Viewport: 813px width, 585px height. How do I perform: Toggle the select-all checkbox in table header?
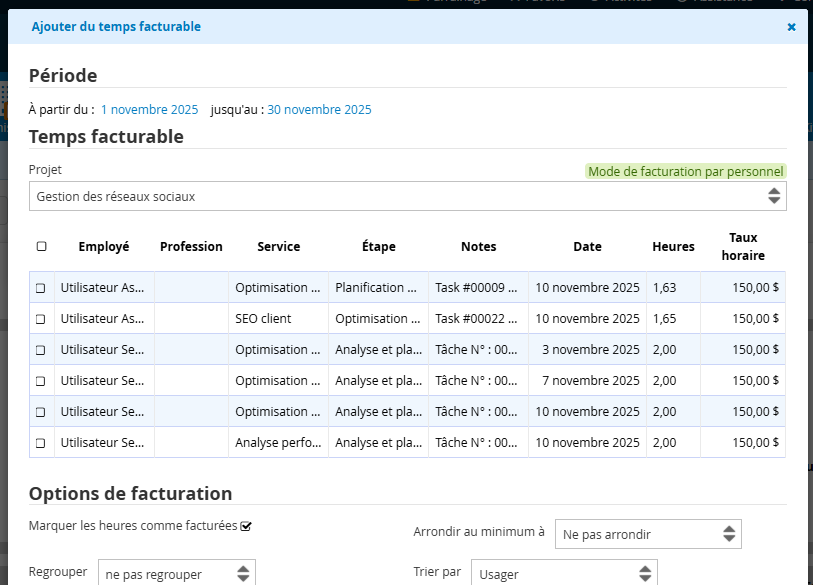click(x=41, y=246)
